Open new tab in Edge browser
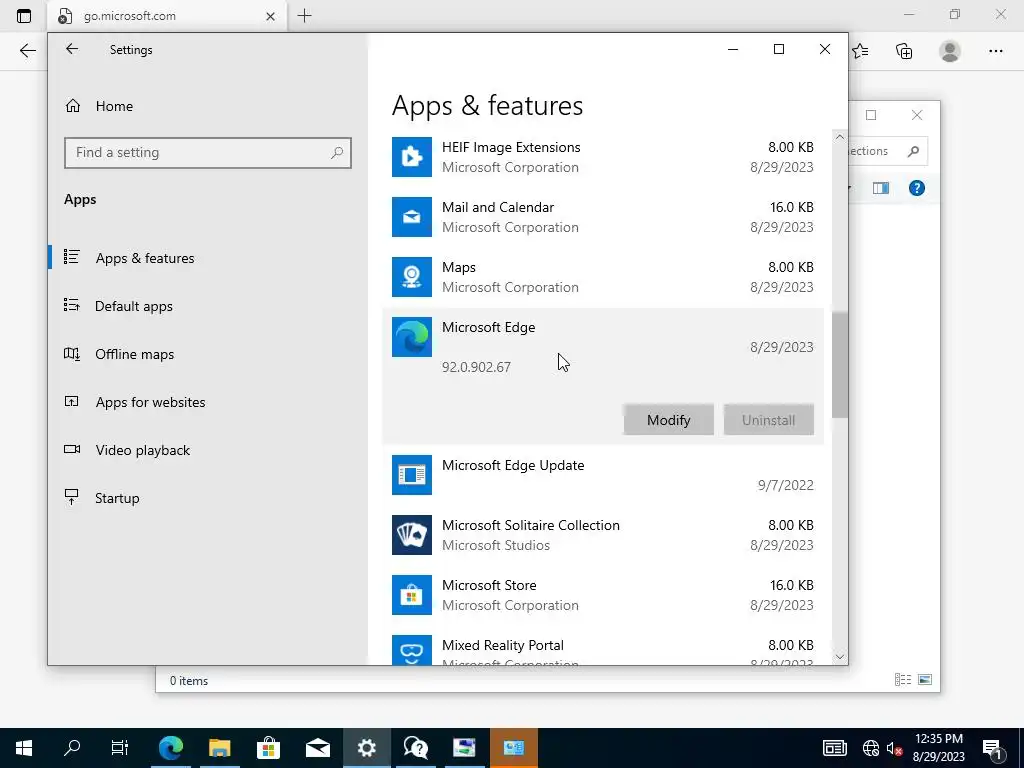This screenshot has width=1024, height=768. pyautogui.click(x=304, y=16)
